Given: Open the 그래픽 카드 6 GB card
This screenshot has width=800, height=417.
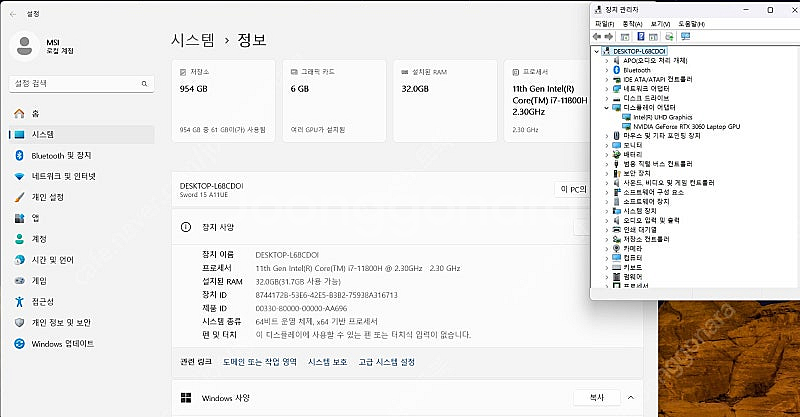Looking at the screenshot, I should click(334, 101).
